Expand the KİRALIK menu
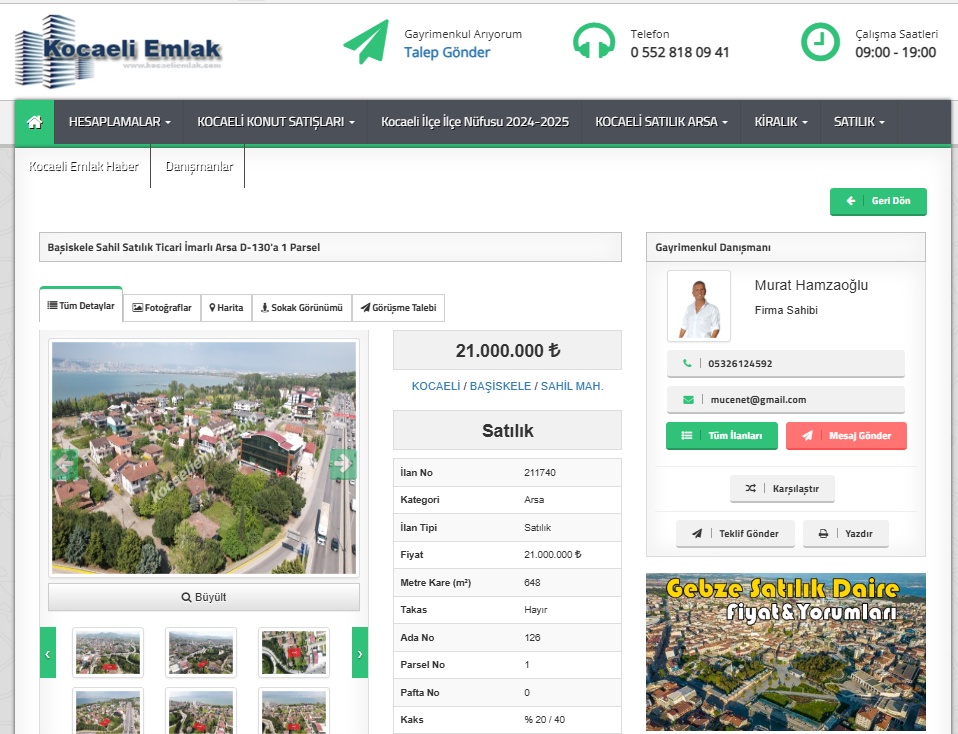This screenshot has width=958, height=734. (x=780, y=122)
